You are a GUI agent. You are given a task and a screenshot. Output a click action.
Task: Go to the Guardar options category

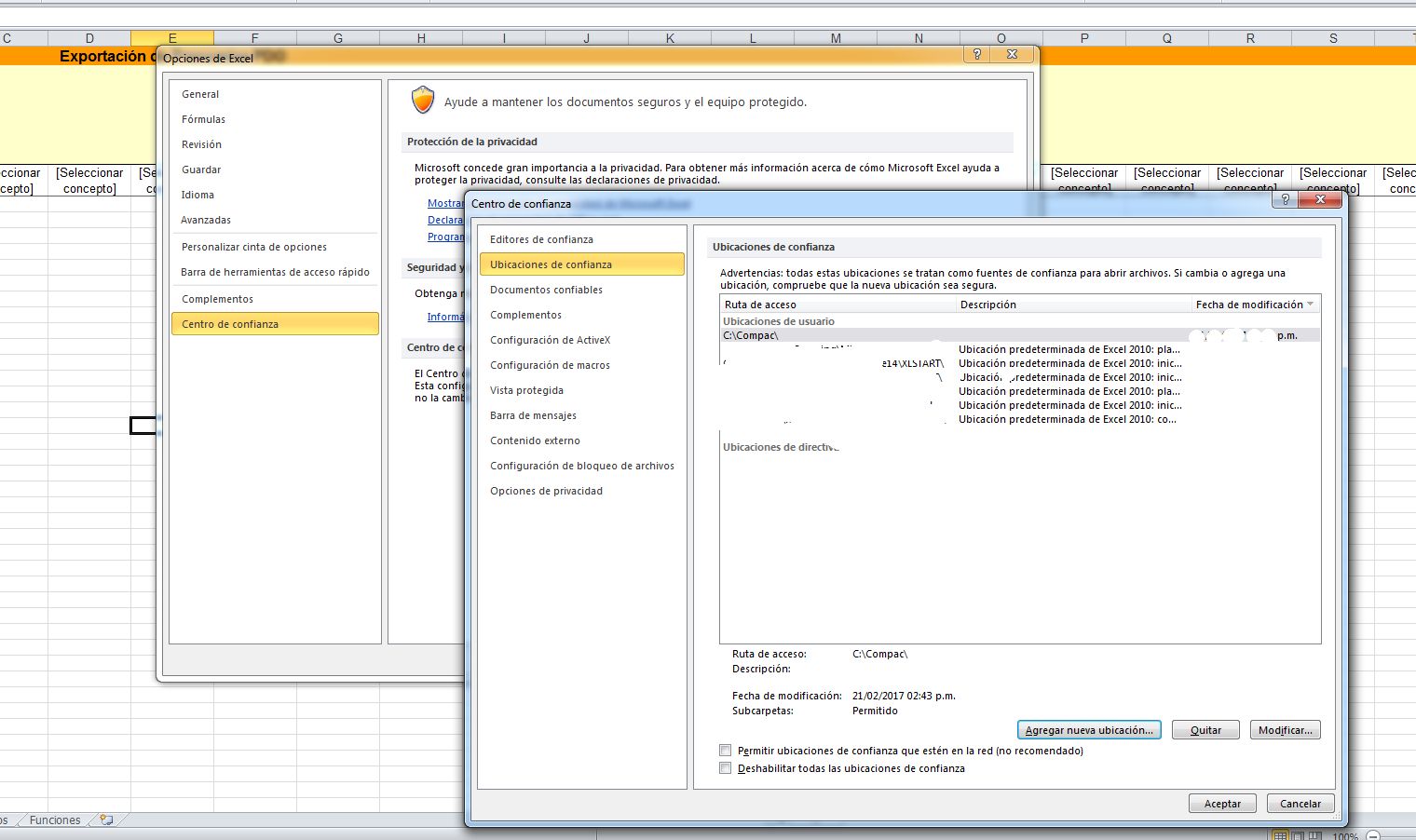pos(275,169)
